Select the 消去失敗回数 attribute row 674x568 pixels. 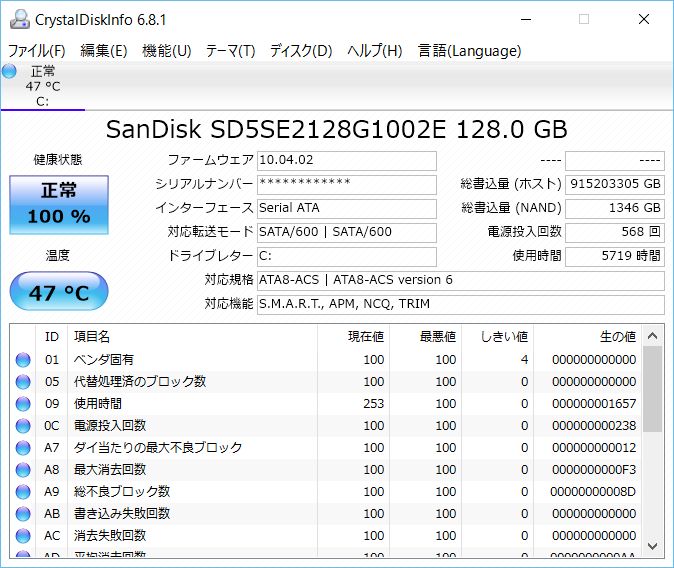click(x=327, y=536)
